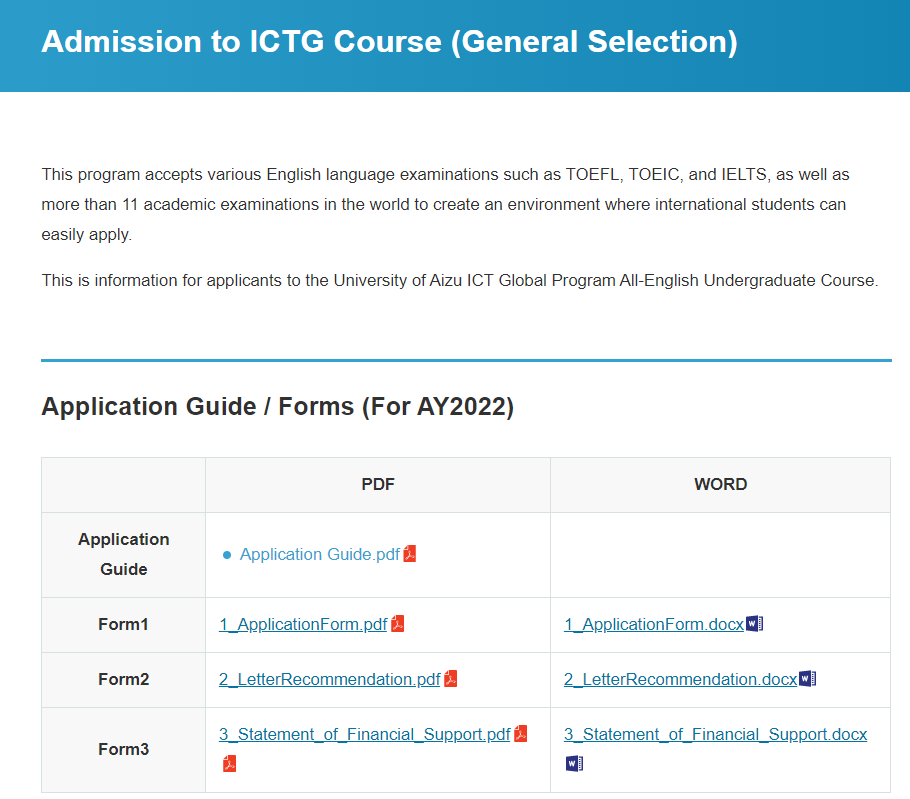Image resolution: width=910 pixels, height=799 pixels.
Task: Click PDF icon right of 3_Statement_of_Financial_Support.pdf
Action: coord(521,734)
